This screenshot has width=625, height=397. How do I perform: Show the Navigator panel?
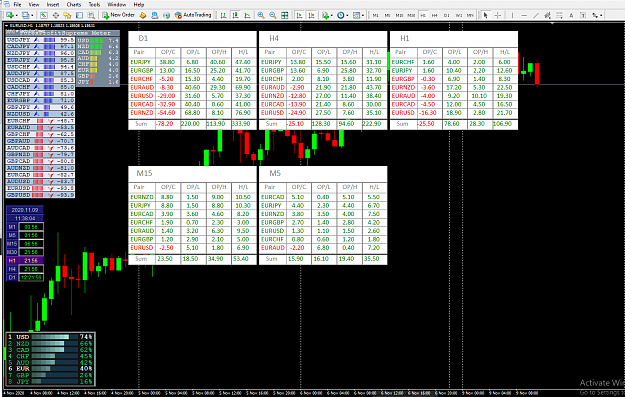coord(67,15)
